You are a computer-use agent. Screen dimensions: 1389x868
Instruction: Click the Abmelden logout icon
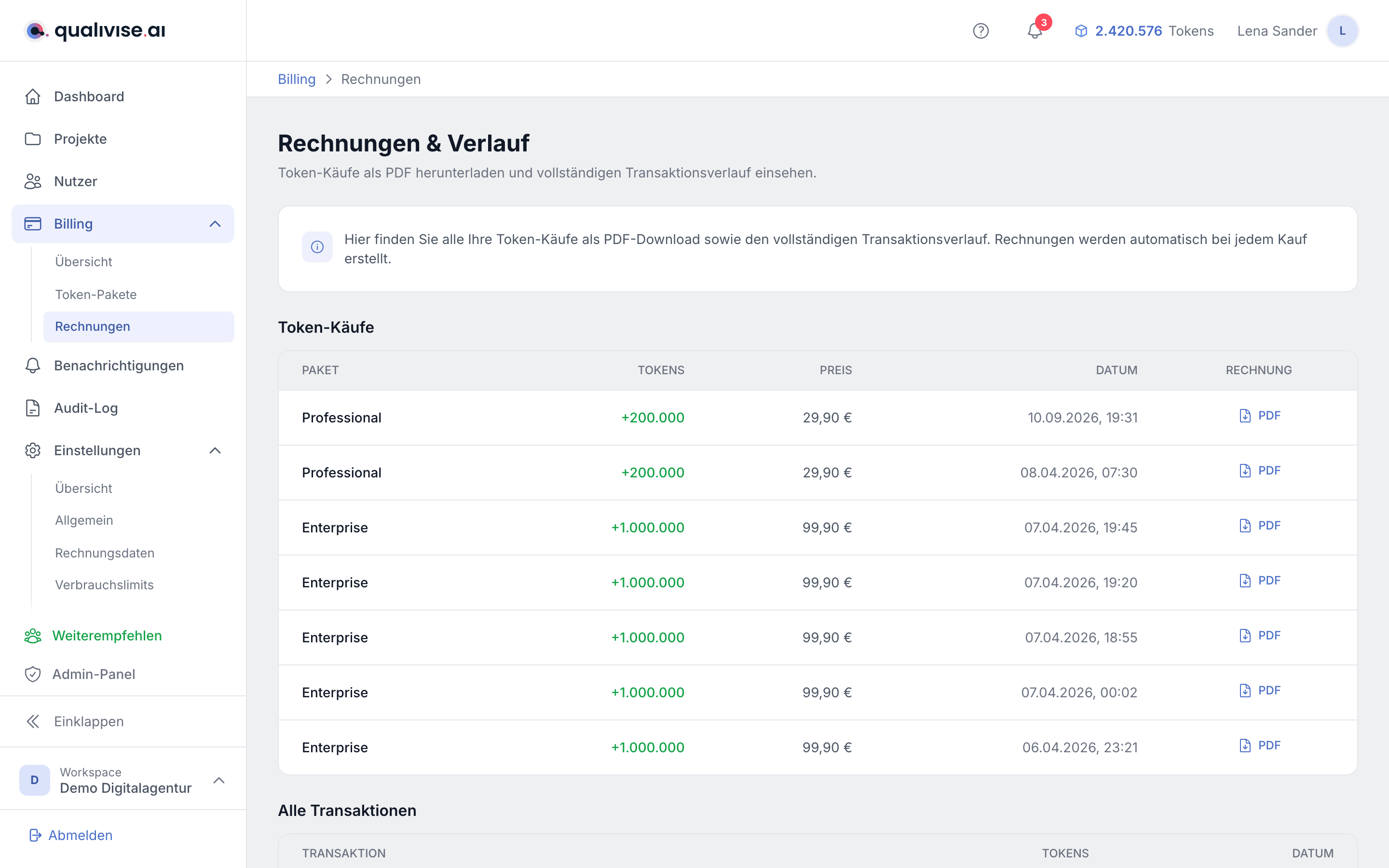tap(35, 835)
